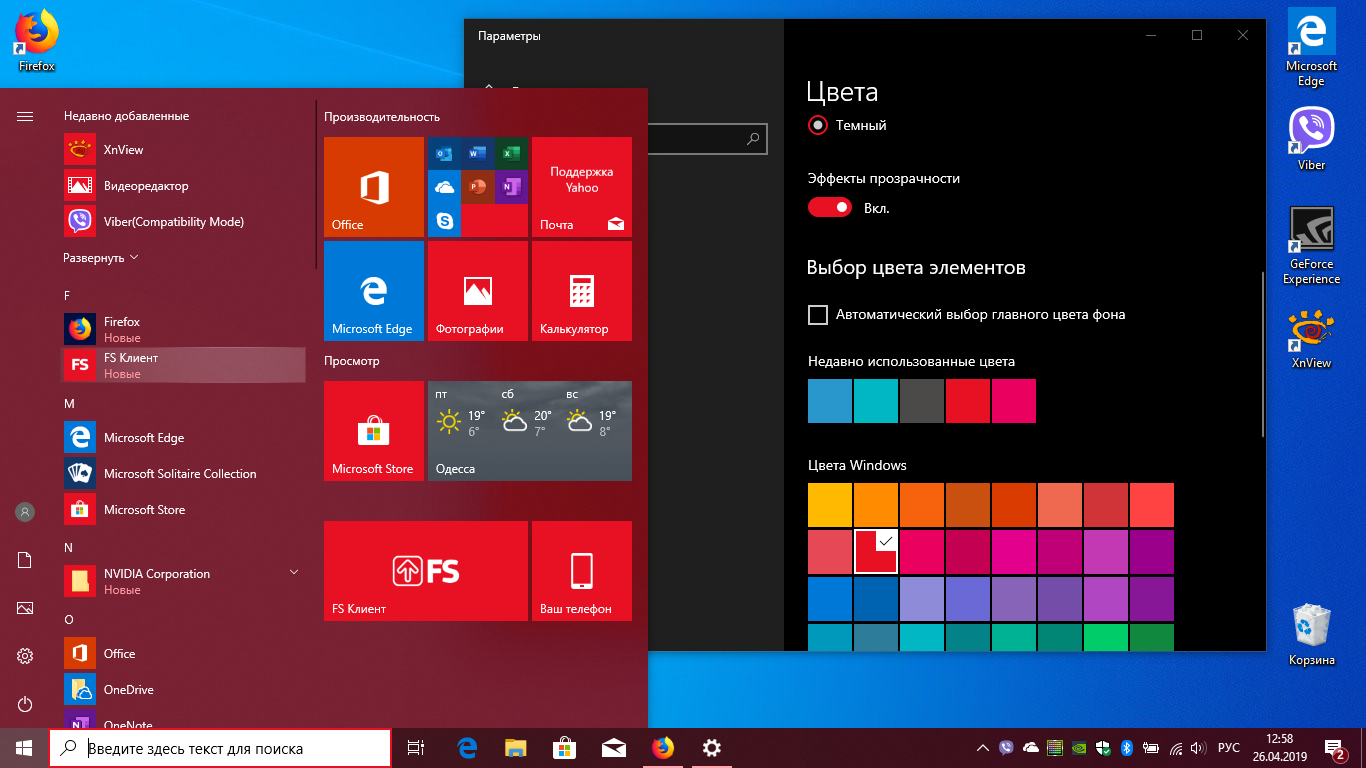The image size is (1366, 768).
Task: Open Firefox in the Start app list
Action: click(185, 329)
